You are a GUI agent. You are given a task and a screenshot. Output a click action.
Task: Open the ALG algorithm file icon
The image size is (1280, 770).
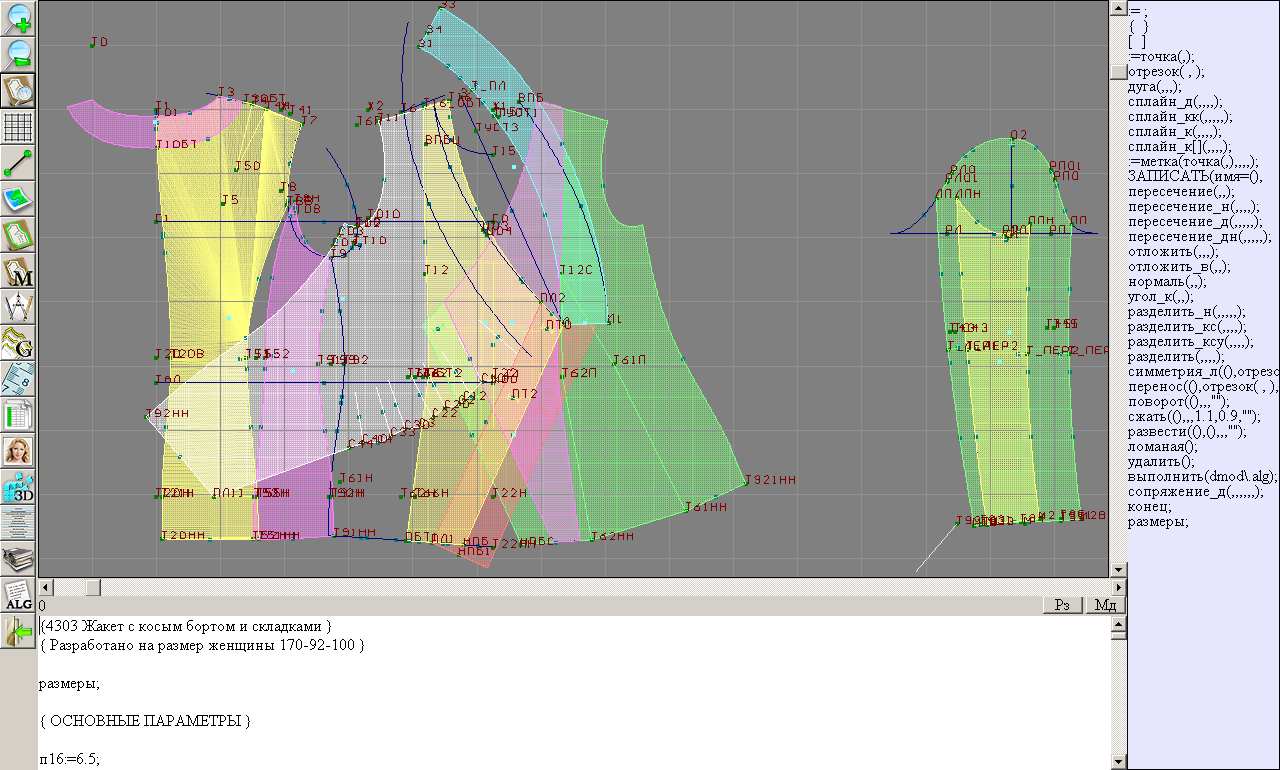click(19, 596)
